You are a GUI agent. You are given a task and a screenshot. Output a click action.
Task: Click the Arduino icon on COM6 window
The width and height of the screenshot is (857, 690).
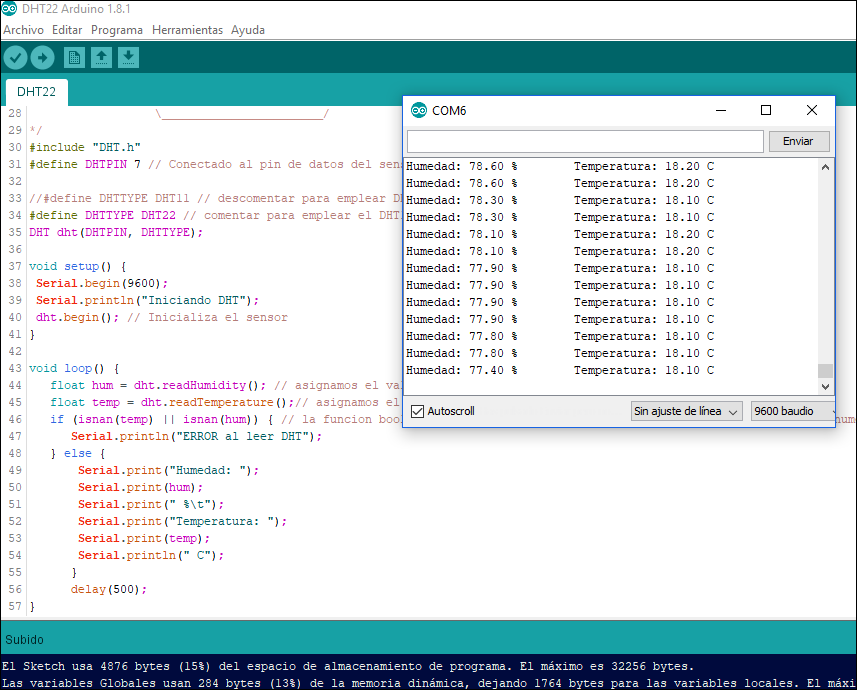(416, 110)
